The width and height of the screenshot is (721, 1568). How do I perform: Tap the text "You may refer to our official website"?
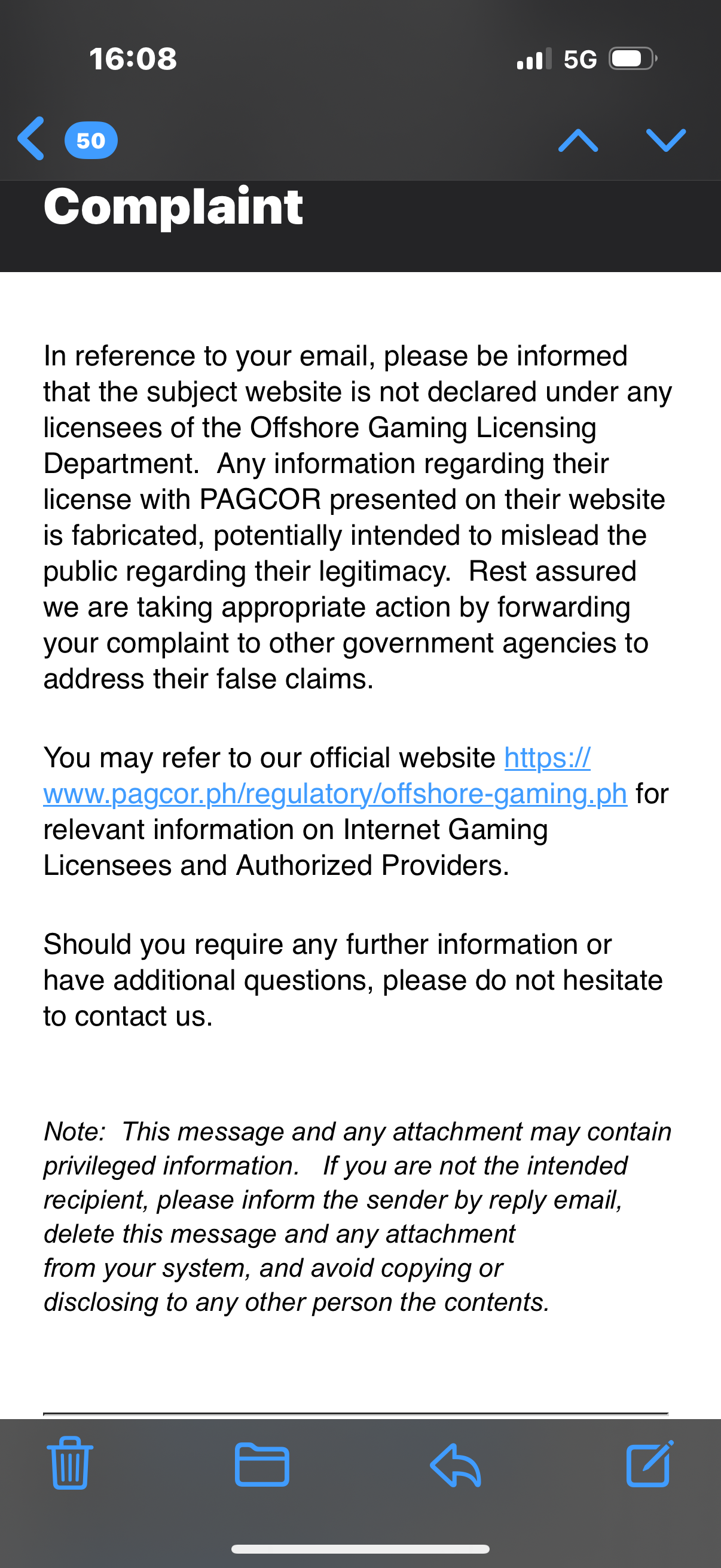point(270,758)
